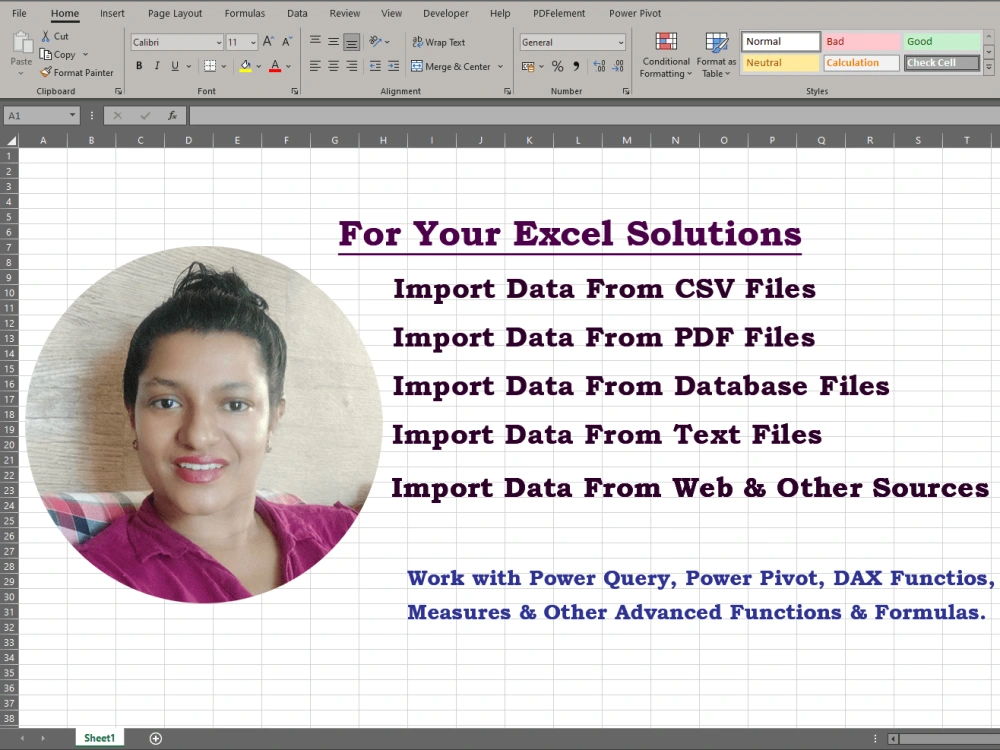Viewport: 1000px width, 750px height.
Task: Expand the cell styles gallery
Action: [989, 66]
